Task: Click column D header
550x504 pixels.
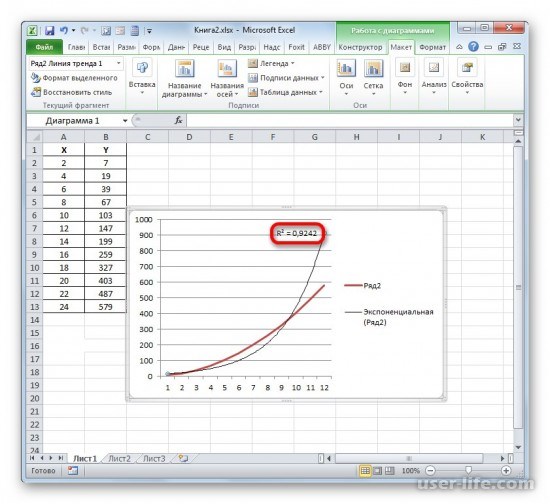Action: tap(189, 137)
